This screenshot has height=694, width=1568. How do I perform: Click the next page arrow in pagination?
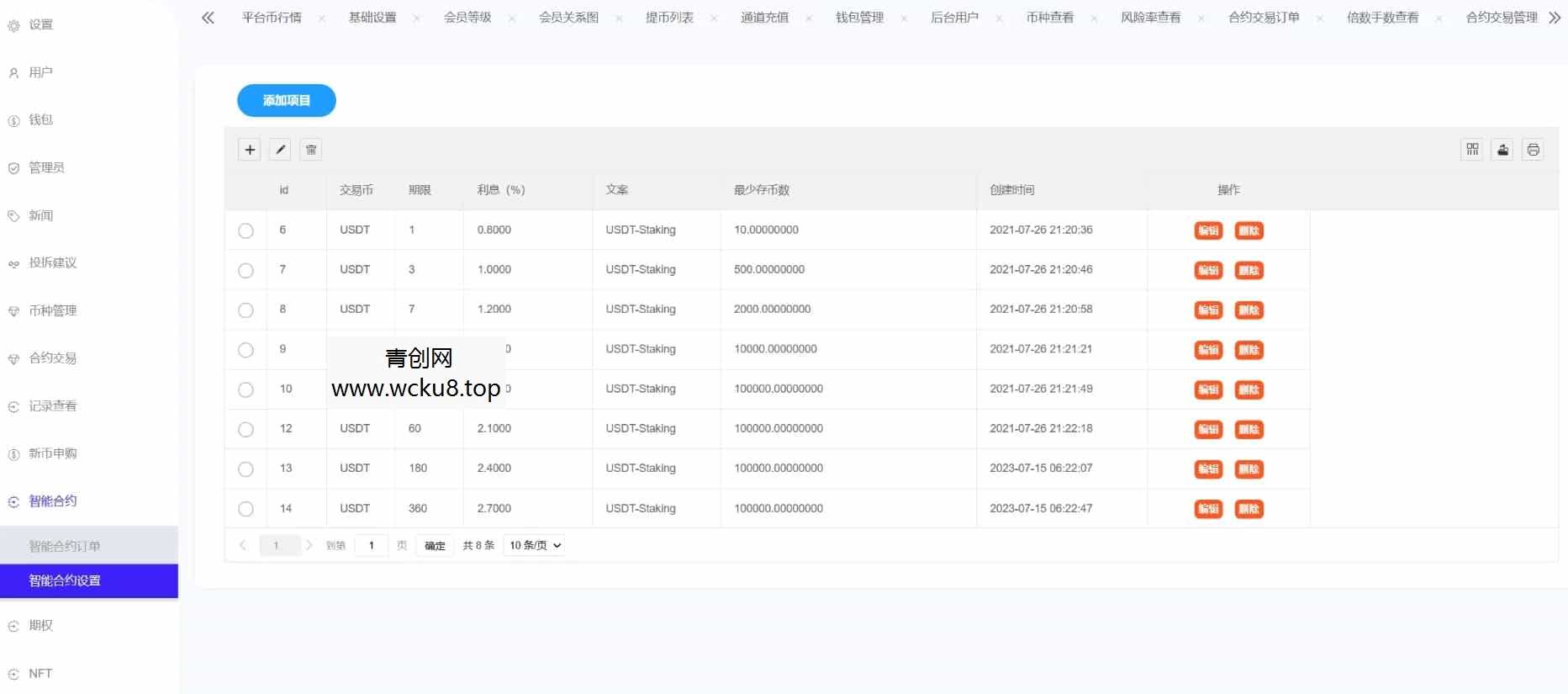click(x=309, y=545)
